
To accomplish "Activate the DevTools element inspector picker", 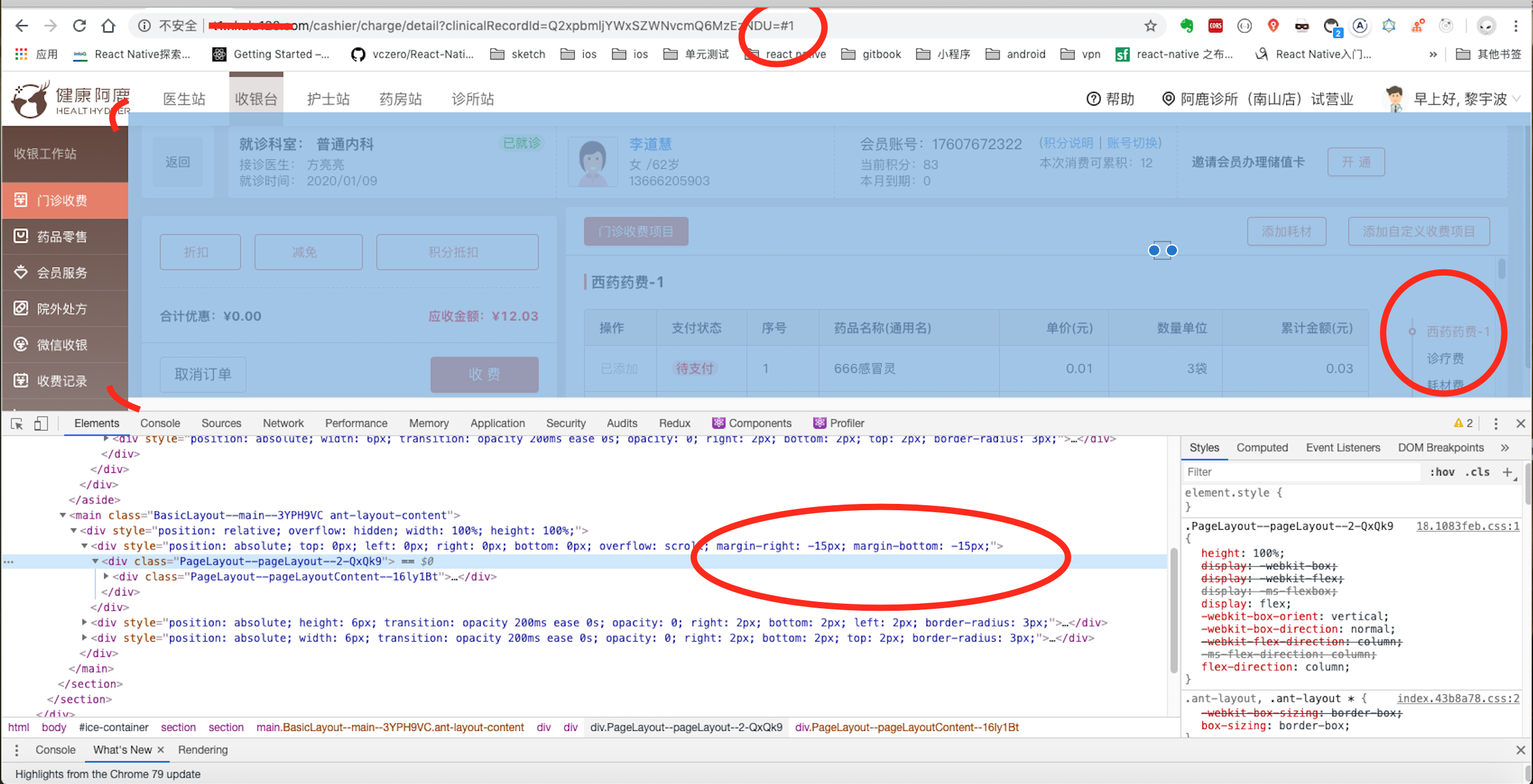I will 16,424.
